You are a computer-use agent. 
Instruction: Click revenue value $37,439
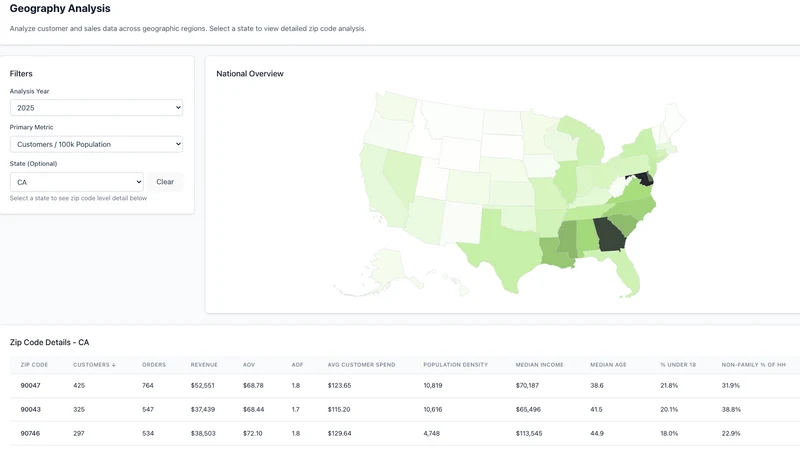click(x=203, y=410)
